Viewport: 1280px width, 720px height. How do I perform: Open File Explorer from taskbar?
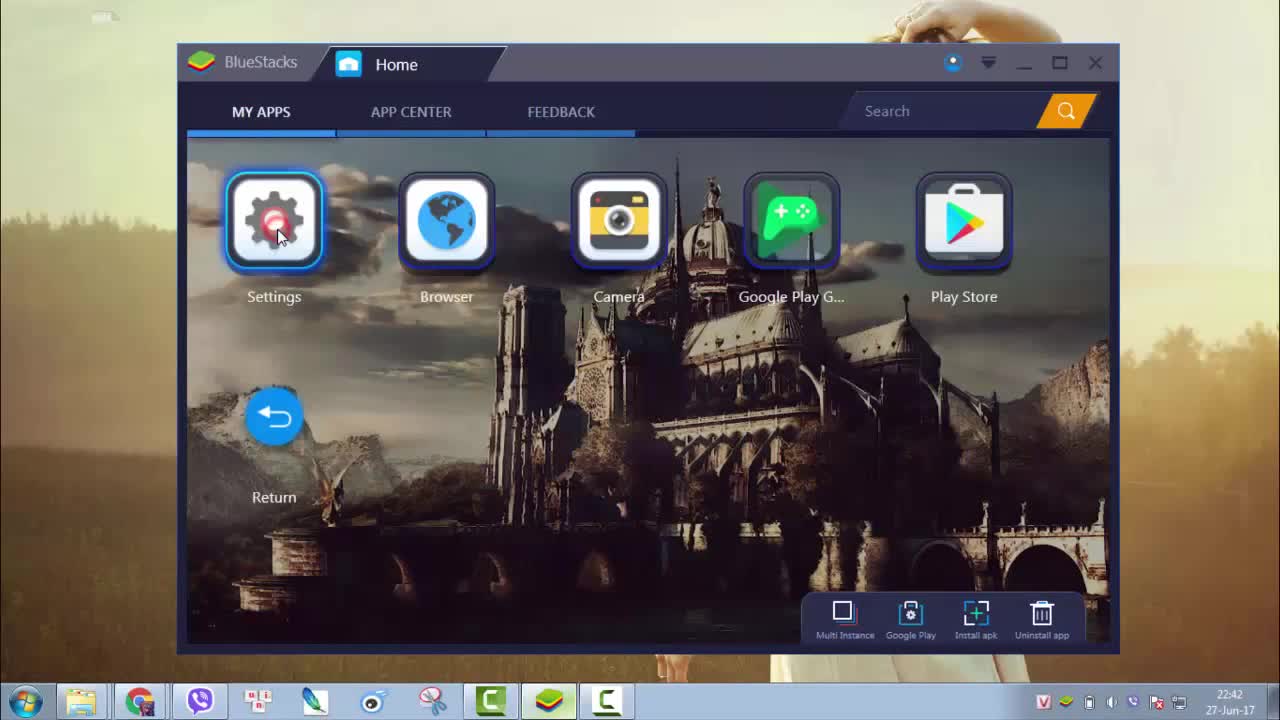pyautogui.click(x=81, y=701)
